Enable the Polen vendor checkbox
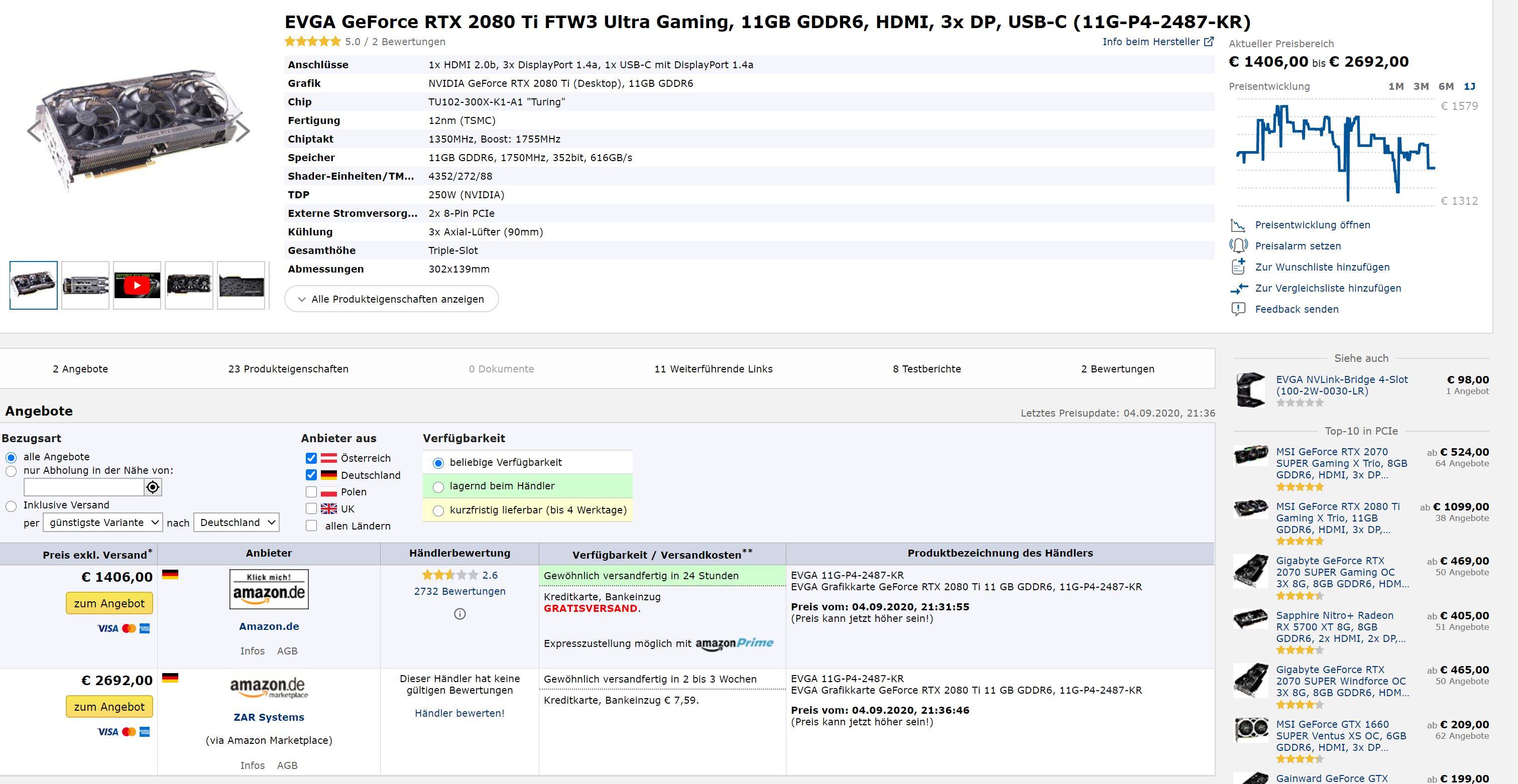 click(x=311, y=492)
